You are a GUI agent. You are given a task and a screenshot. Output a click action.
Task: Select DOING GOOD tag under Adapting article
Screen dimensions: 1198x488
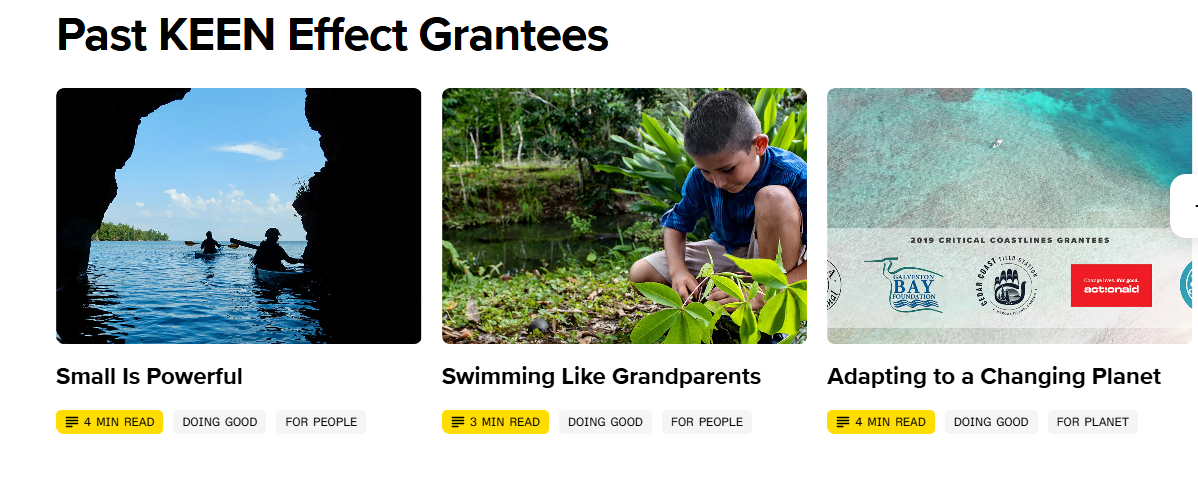991,422
